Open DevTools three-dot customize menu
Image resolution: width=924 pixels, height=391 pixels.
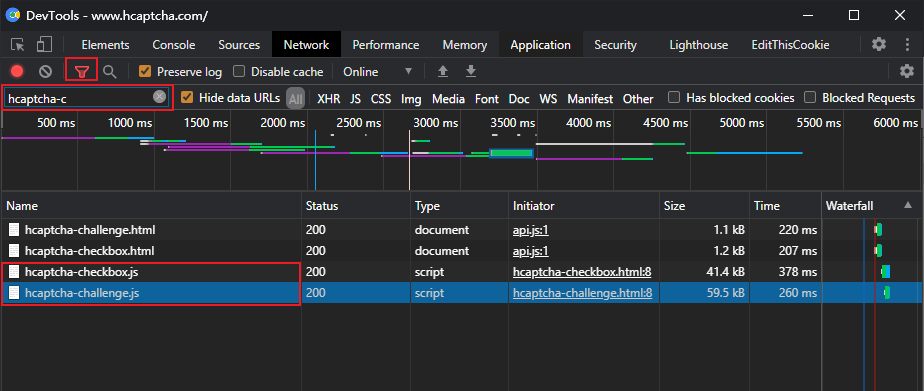pos(908,45)
